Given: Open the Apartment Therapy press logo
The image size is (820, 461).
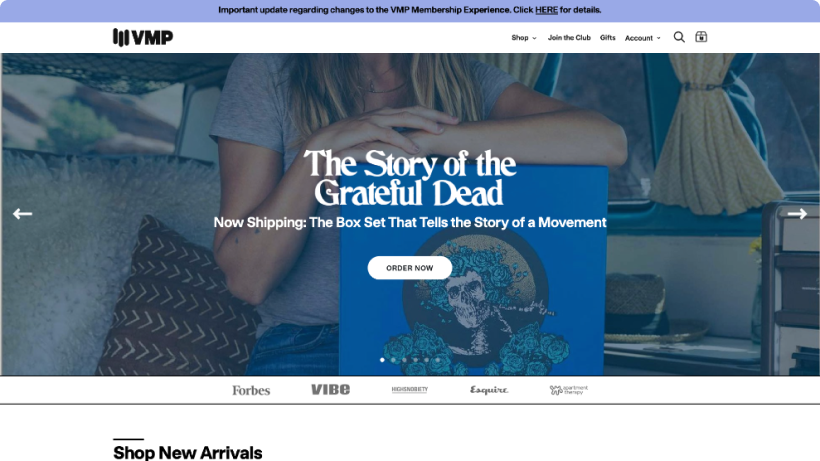Looking at the screenshot, I should 568,390.
